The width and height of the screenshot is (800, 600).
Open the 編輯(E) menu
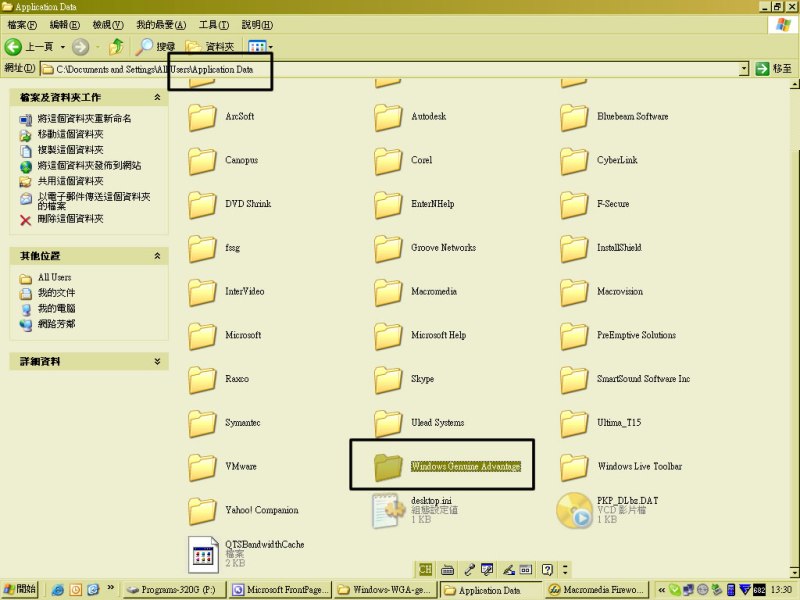point(65,24)
